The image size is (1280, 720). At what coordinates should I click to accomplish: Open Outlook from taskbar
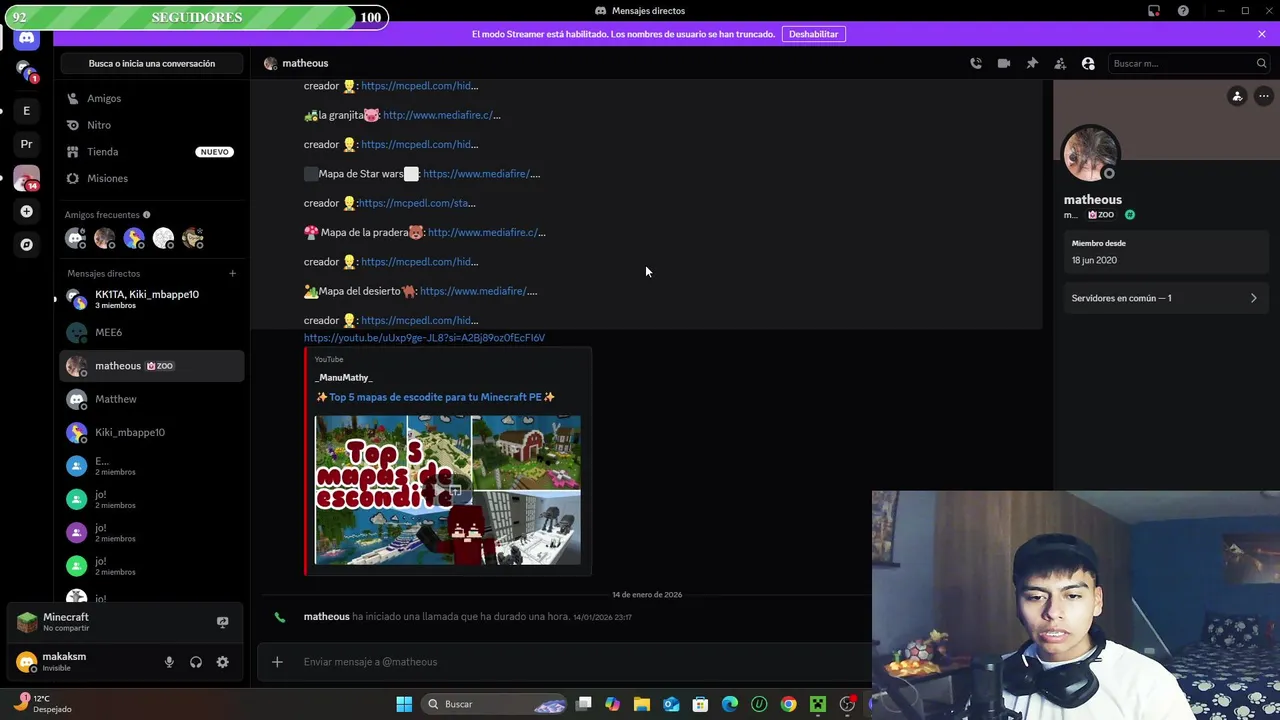671,704
